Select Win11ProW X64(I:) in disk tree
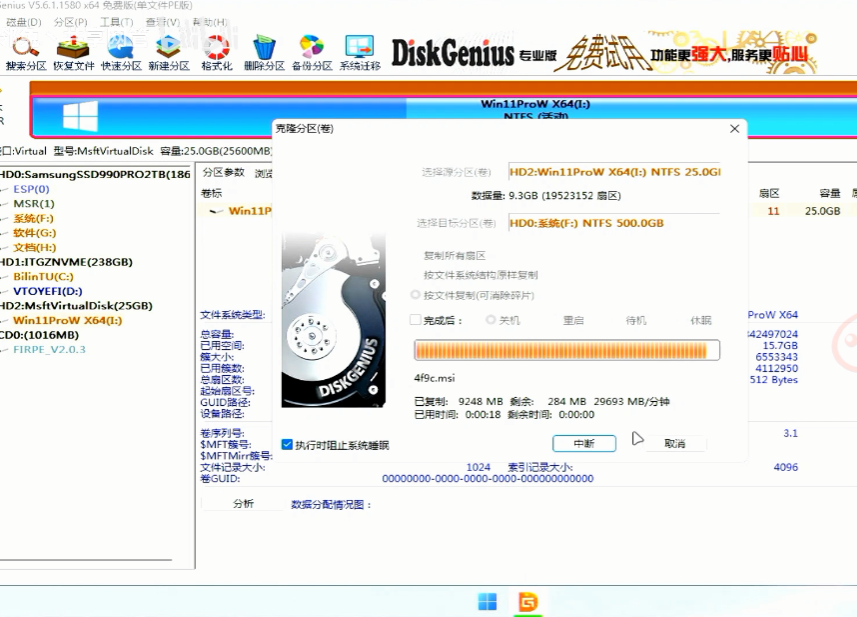857x617 pixels. (x=68, y=321)
